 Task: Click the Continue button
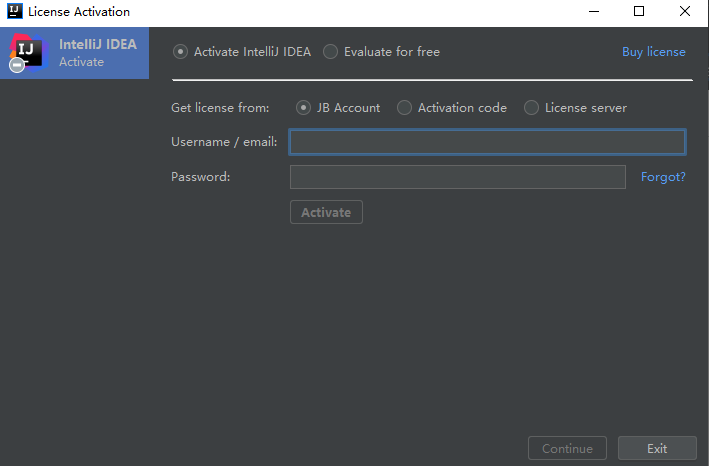click(567, 448)
